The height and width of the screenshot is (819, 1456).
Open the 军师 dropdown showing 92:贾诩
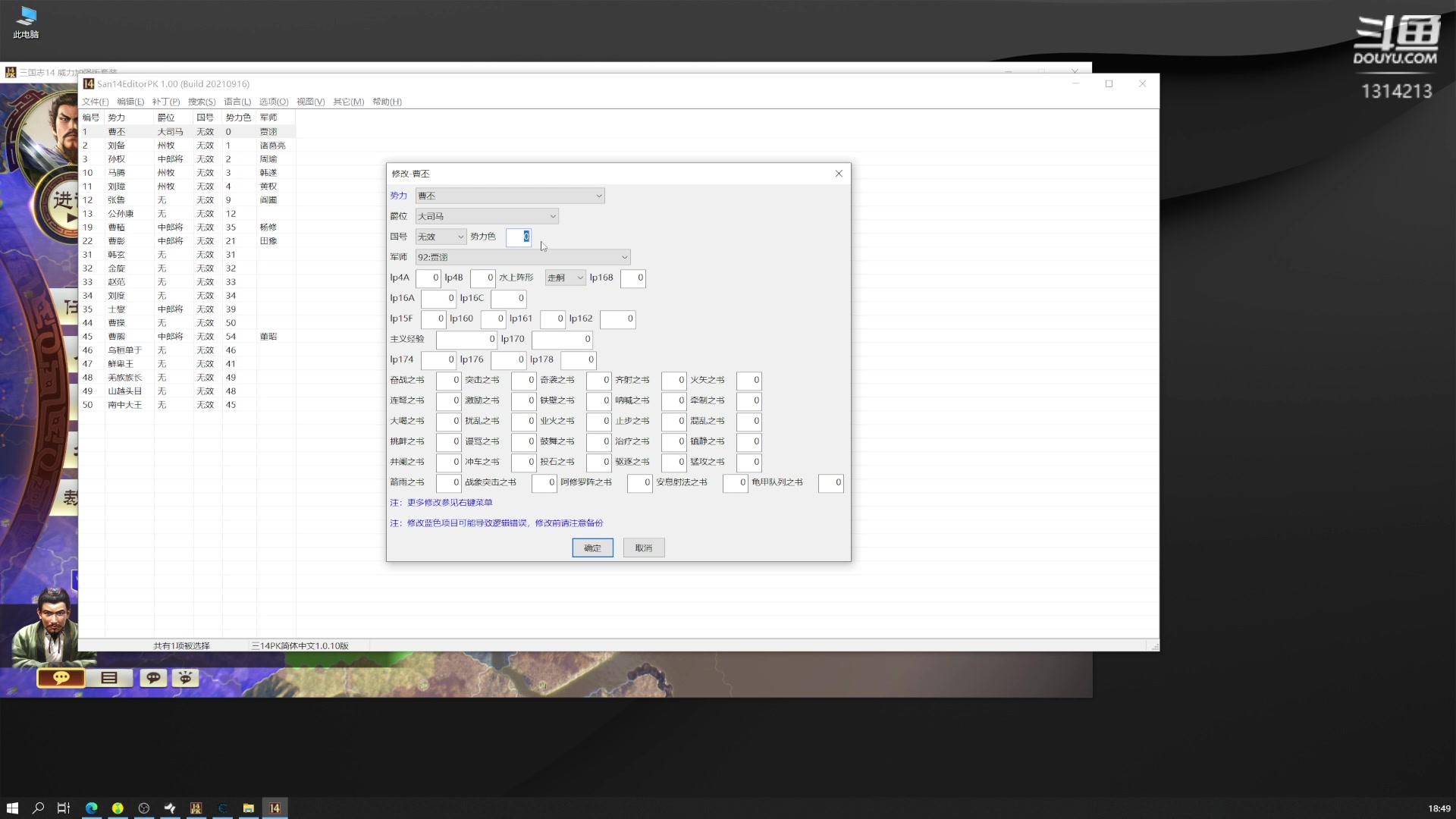[522, 257]
